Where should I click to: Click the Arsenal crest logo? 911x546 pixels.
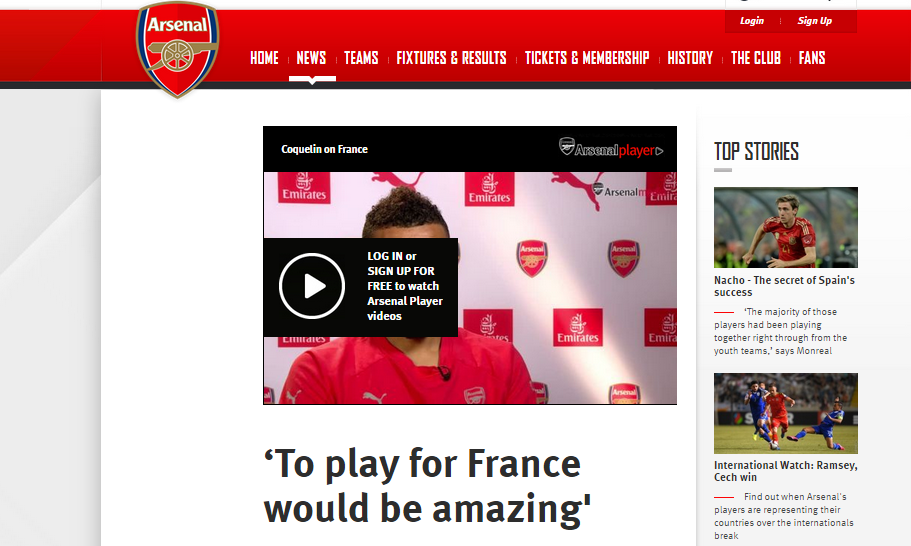(177, 49)
